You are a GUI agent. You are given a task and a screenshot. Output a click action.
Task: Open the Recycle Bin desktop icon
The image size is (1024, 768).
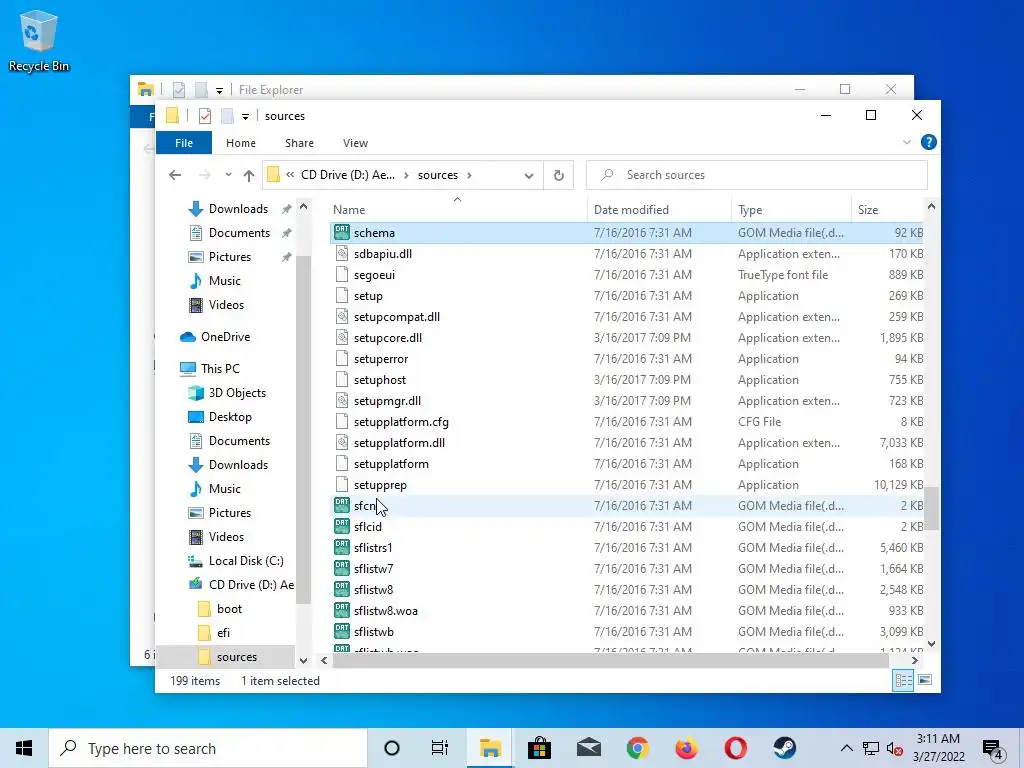[39, 41]
